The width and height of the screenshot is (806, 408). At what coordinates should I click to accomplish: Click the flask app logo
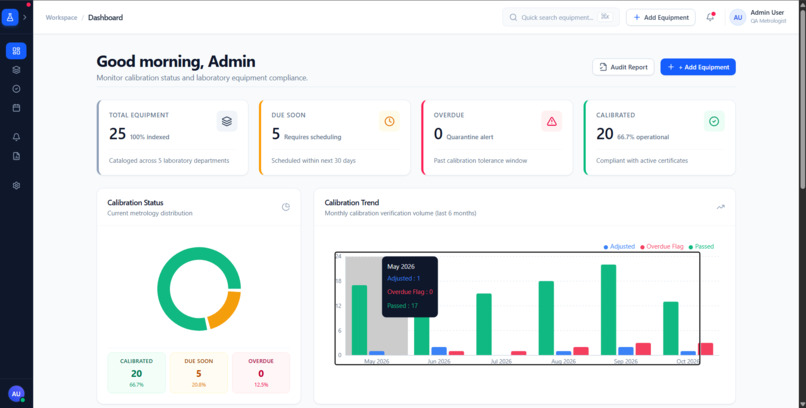[x=10, y=17]
